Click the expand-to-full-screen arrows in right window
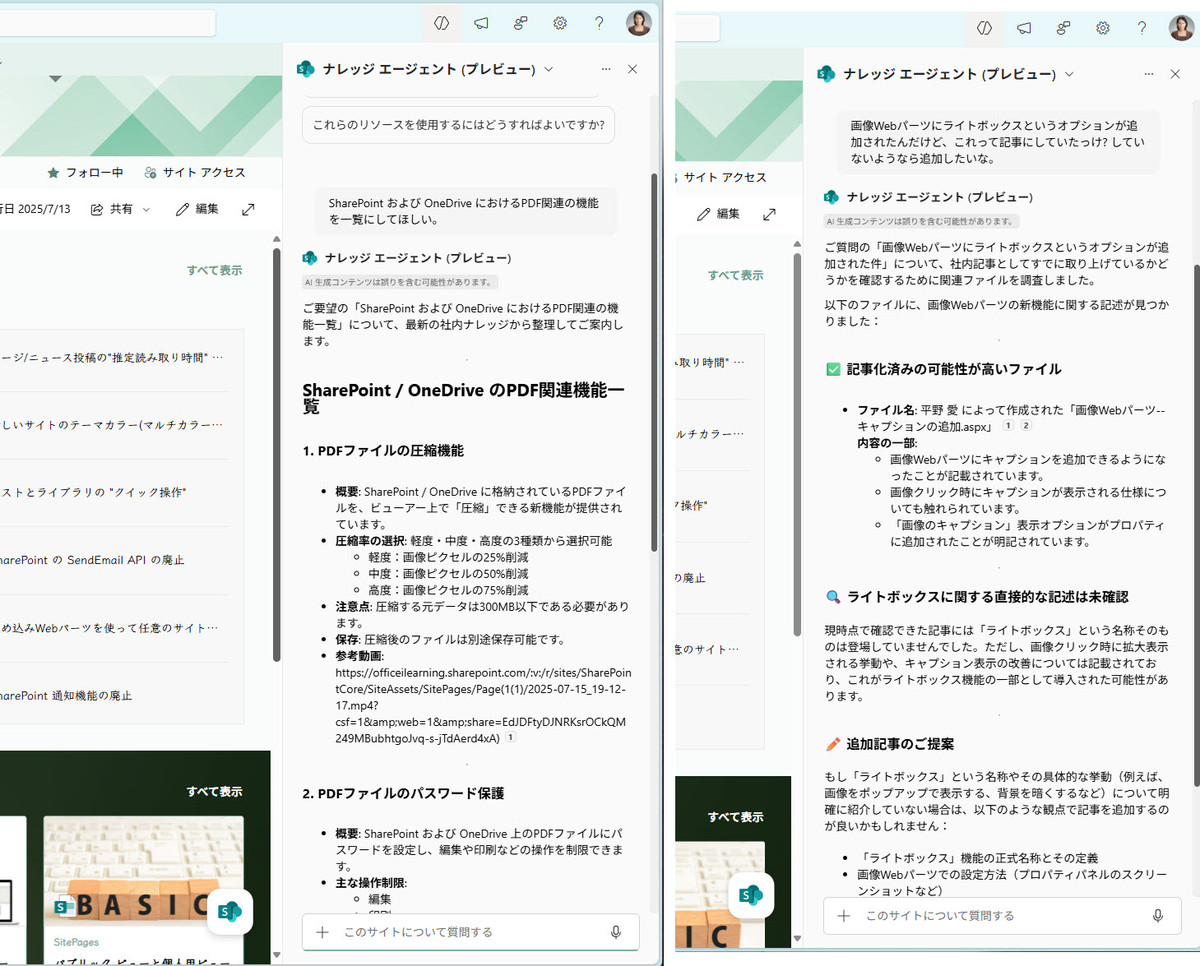1200x966 pixels. pyautogui.click(x=769, y=214)
